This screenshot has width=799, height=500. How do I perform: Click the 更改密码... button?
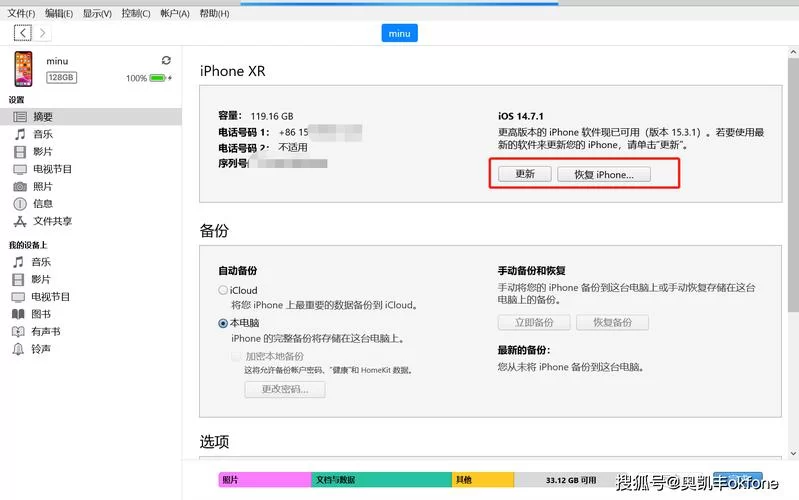tap(285, 389)
